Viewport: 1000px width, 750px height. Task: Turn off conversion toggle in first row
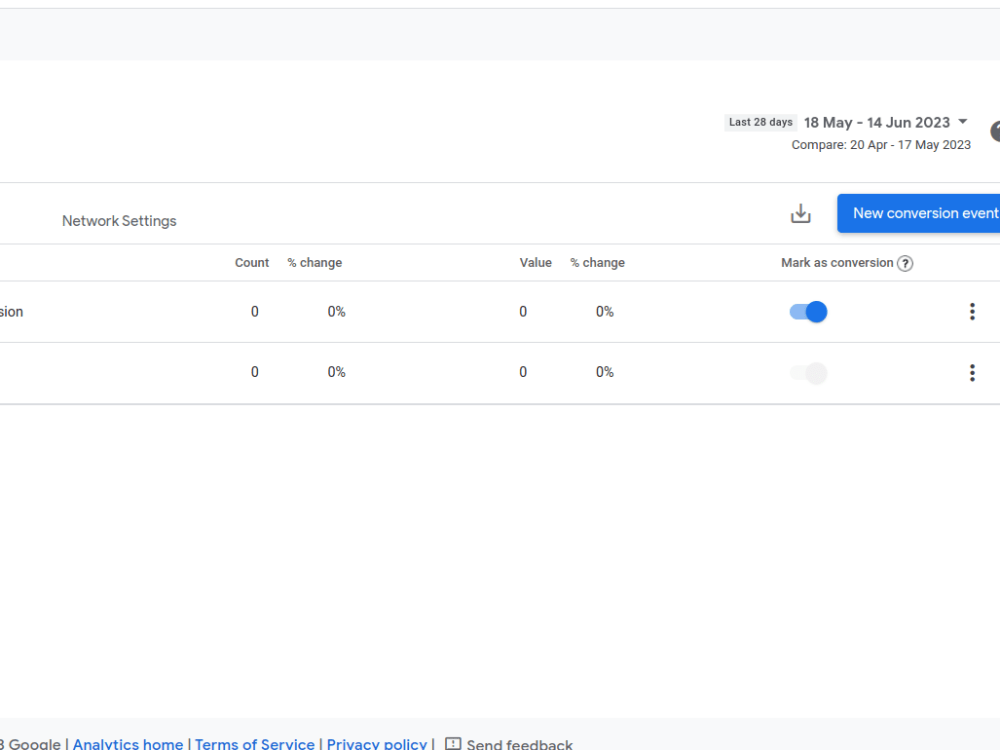(x=808, y=312)
